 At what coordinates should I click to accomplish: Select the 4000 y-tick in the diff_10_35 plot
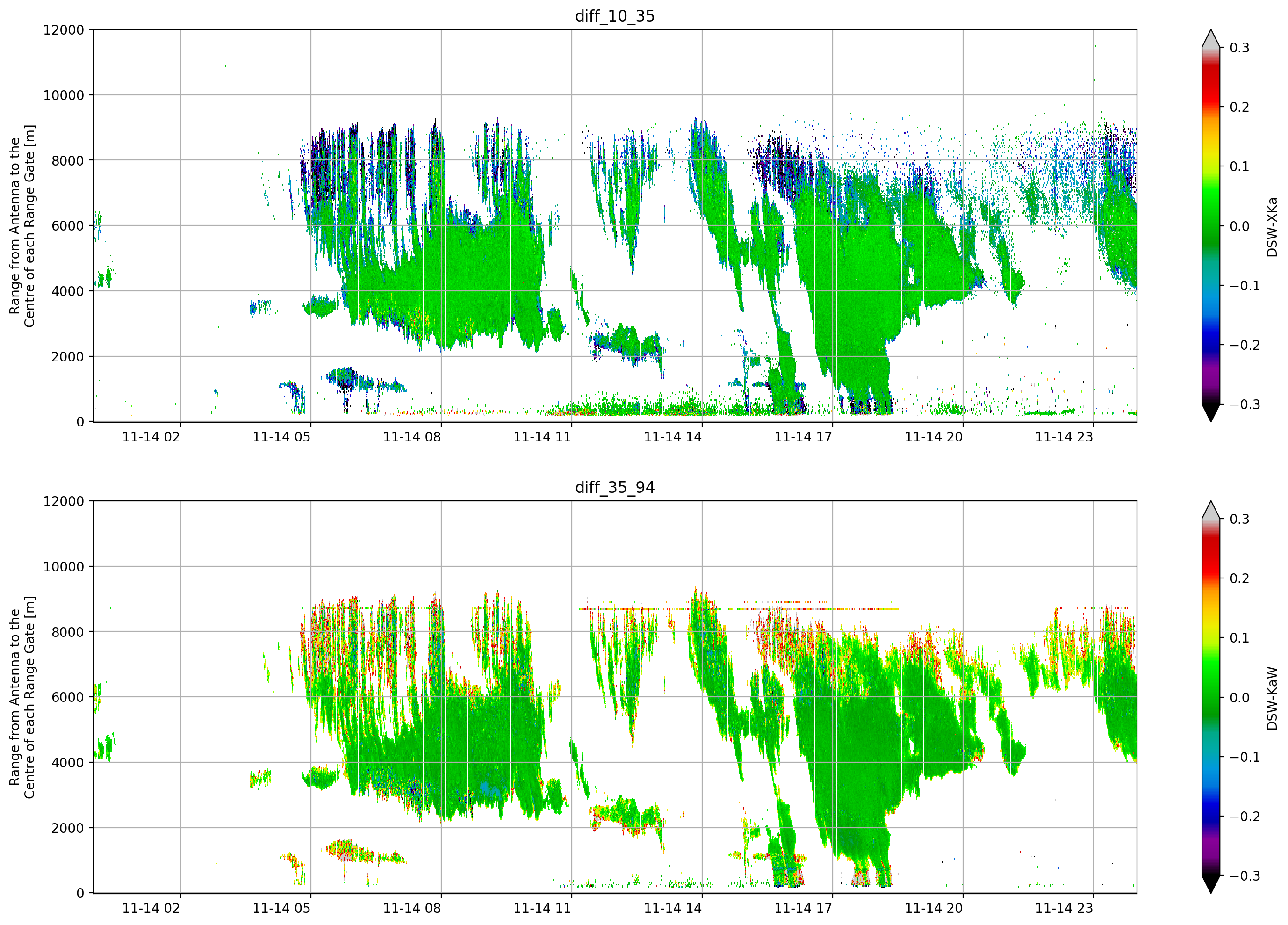coord(68,291)
